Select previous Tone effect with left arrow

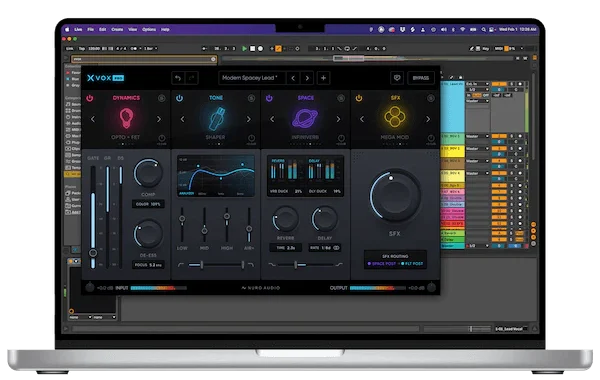tap(183, 119)
